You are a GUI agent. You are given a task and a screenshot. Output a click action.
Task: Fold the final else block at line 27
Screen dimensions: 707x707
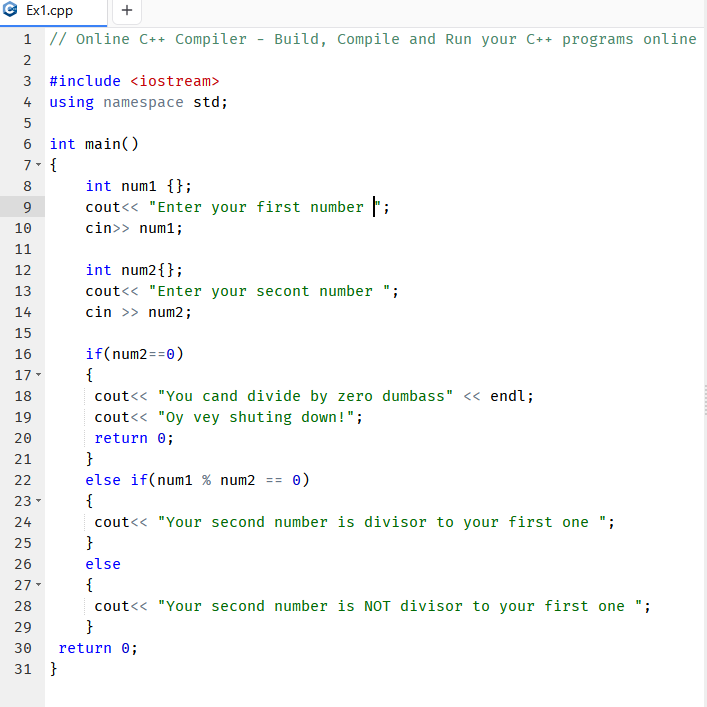coord(37,585)
